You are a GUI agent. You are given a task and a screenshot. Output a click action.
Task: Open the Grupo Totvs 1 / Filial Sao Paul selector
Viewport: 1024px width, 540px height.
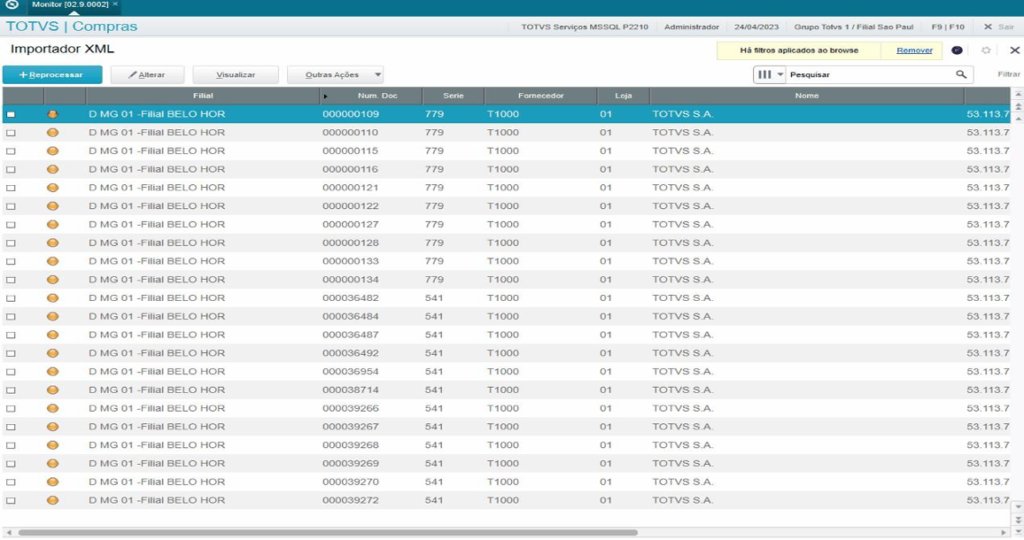tap(854, 27)
